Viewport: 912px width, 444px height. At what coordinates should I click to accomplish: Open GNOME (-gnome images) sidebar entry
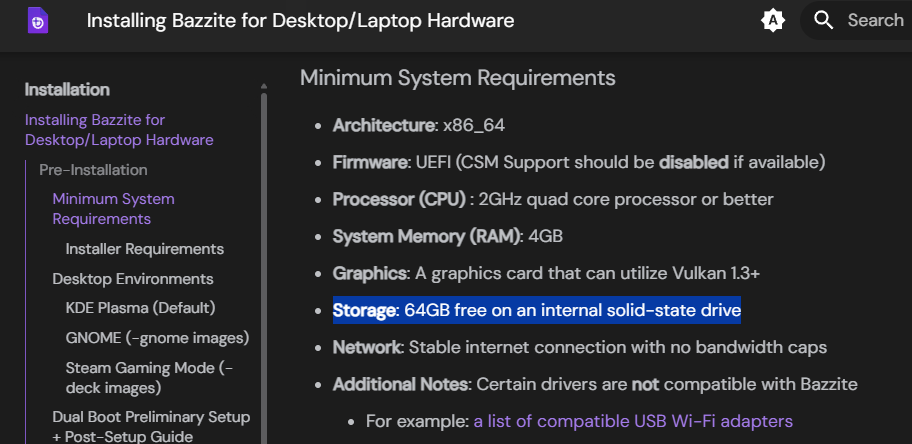point(157,338)
